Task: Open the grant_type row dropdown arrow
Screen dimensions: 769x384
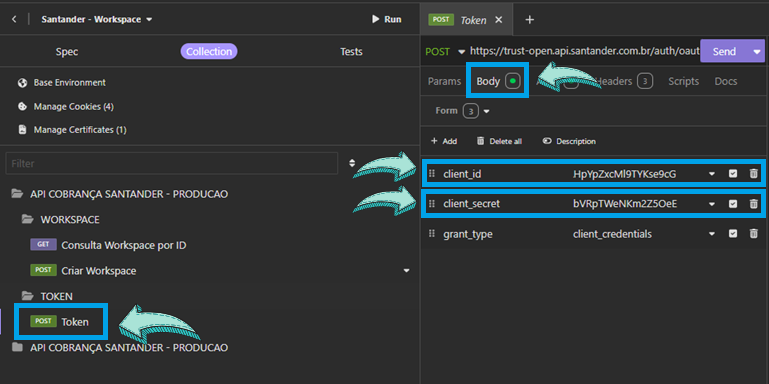Action: click(x=712, y=234)
